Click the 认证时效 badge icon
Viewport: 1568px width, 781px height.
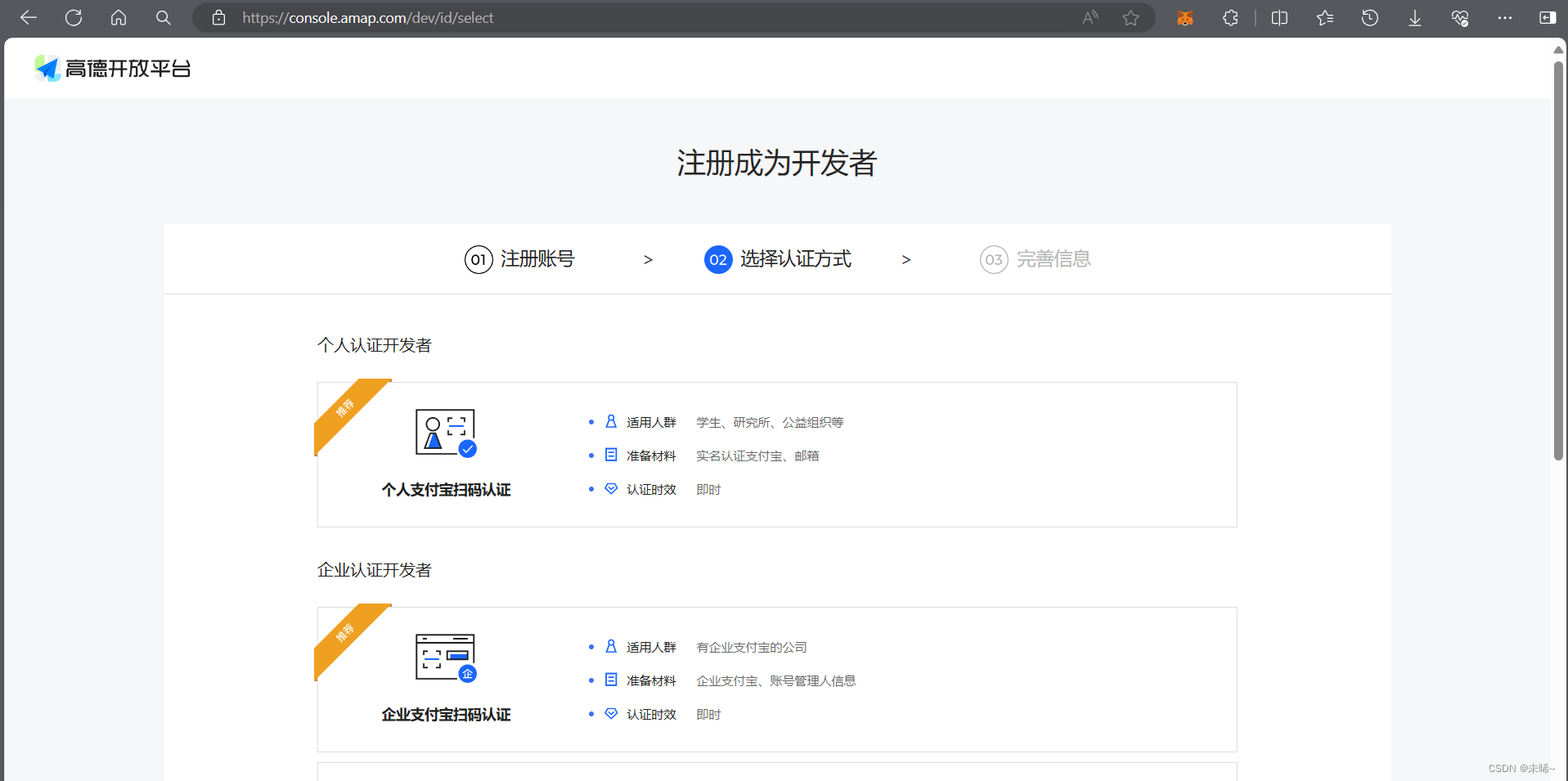610,488
